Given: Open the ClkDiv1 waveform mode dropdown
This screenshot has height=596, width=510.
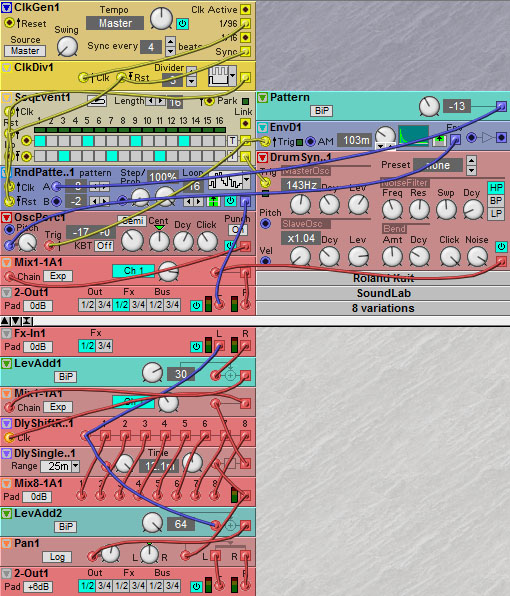Looking at the screenshot, I should point(232,76).
